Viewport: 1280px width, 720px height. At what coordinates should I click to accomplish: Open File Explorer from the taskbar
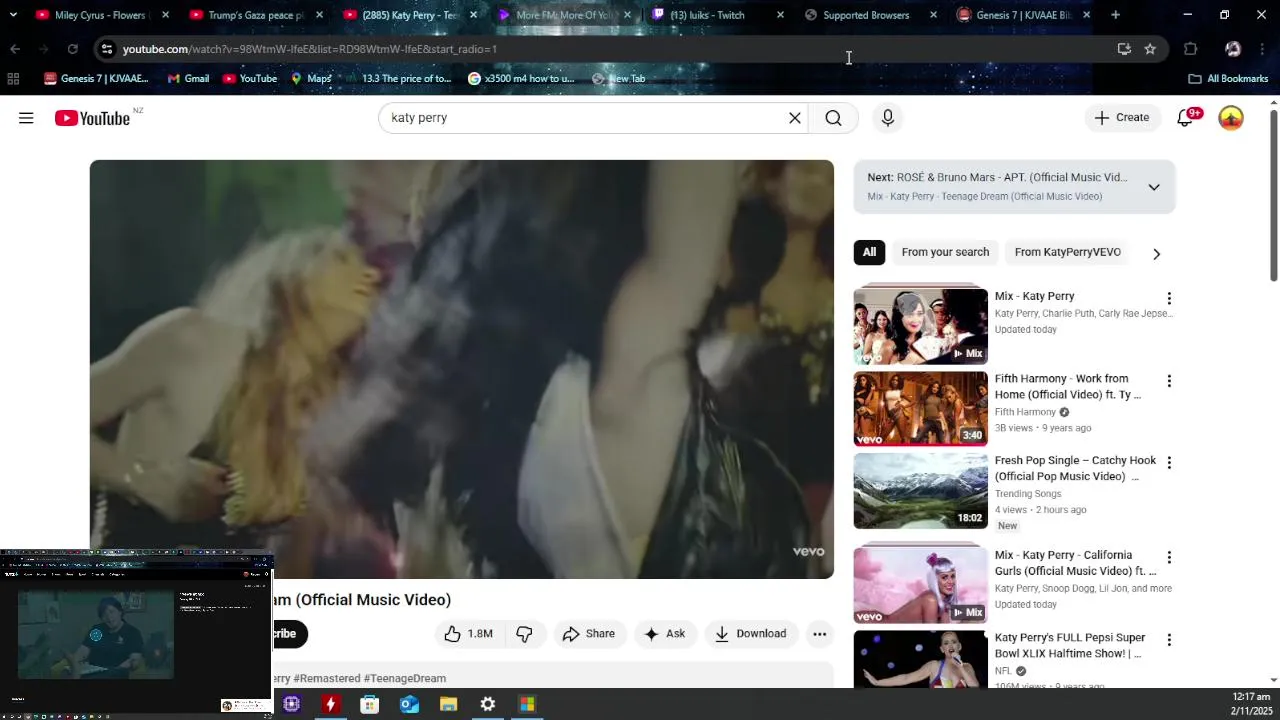tap(448, 705)
